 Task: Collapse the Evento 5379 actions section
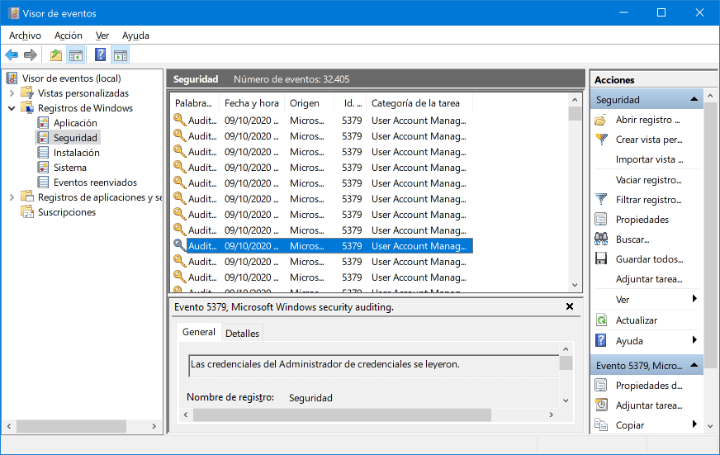(694, 365)
